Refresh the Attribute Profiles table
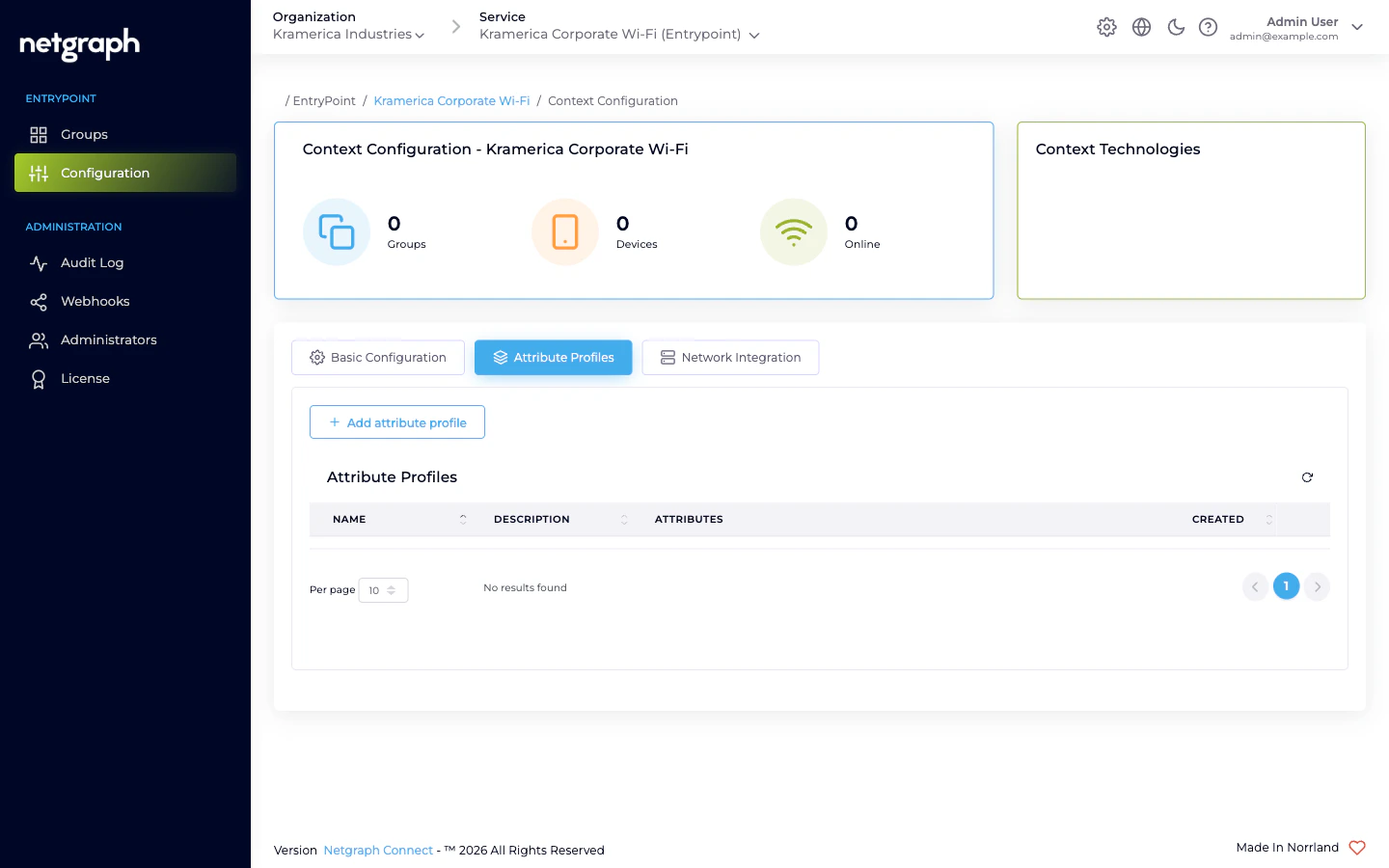Viewport: 1389px width, 868px height. coord(1307,477)
